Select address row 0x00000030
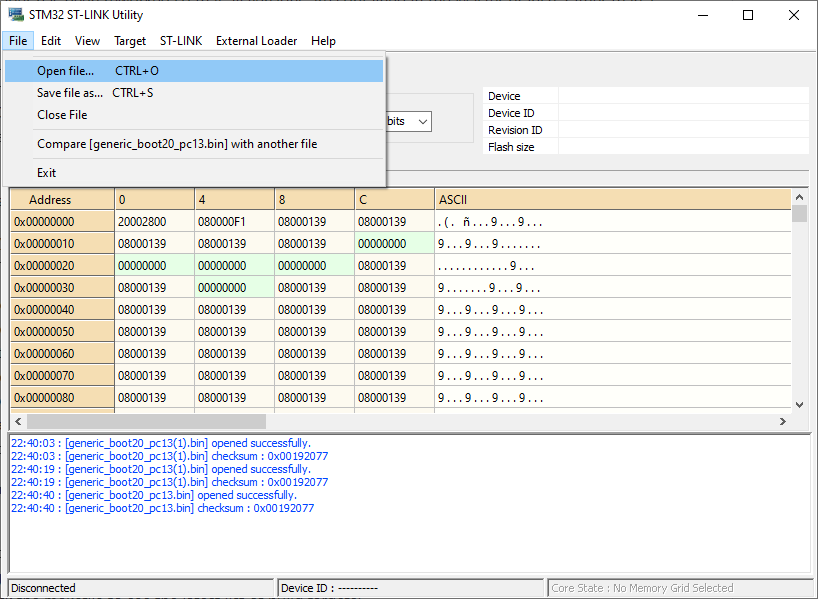 click(x=62, y=287)
